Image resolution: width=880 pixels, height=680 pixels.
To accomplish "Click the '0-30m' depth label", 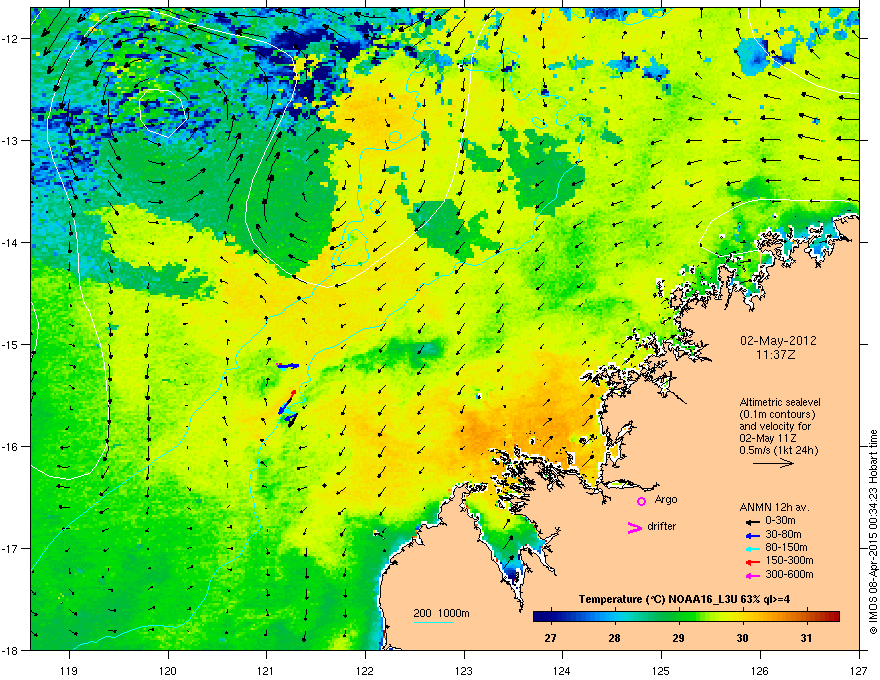I will point(780,521).
